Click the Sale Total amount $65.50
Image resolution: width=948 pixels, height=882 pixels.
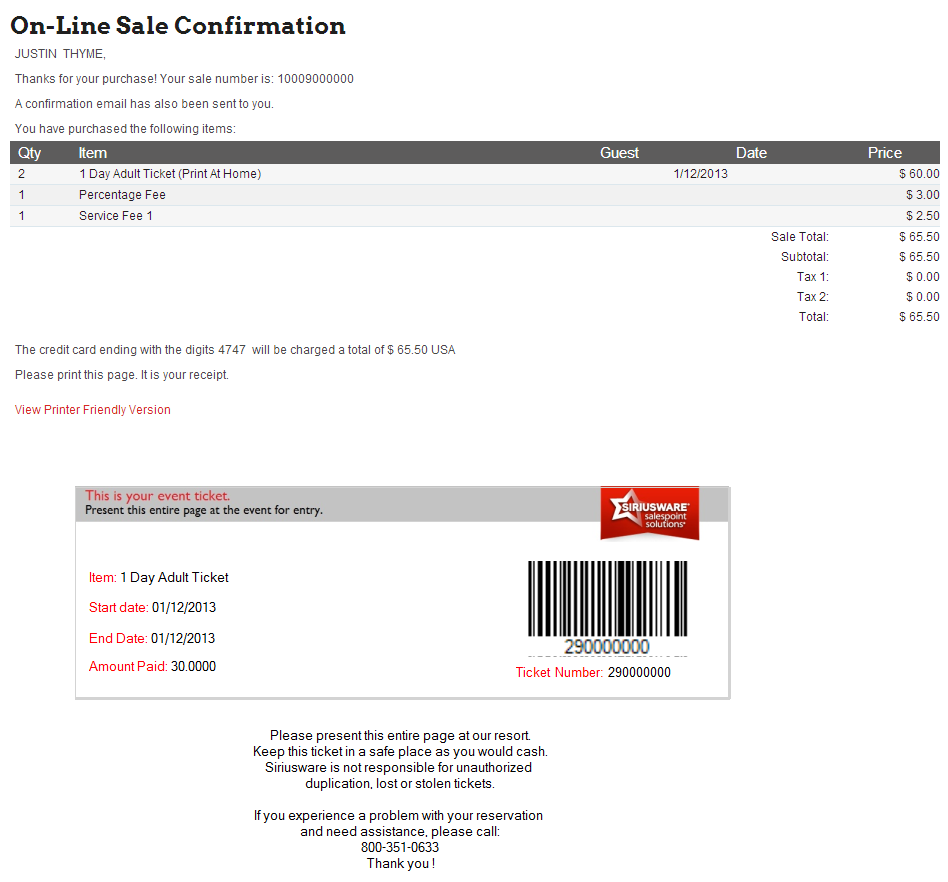(918, 237)
